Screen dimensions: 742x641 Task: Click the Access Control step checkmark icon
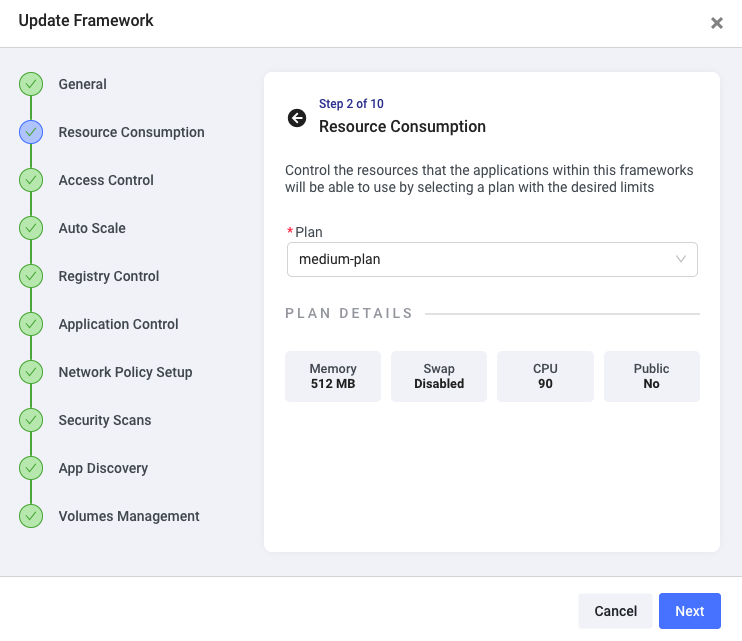click(31, 180)
